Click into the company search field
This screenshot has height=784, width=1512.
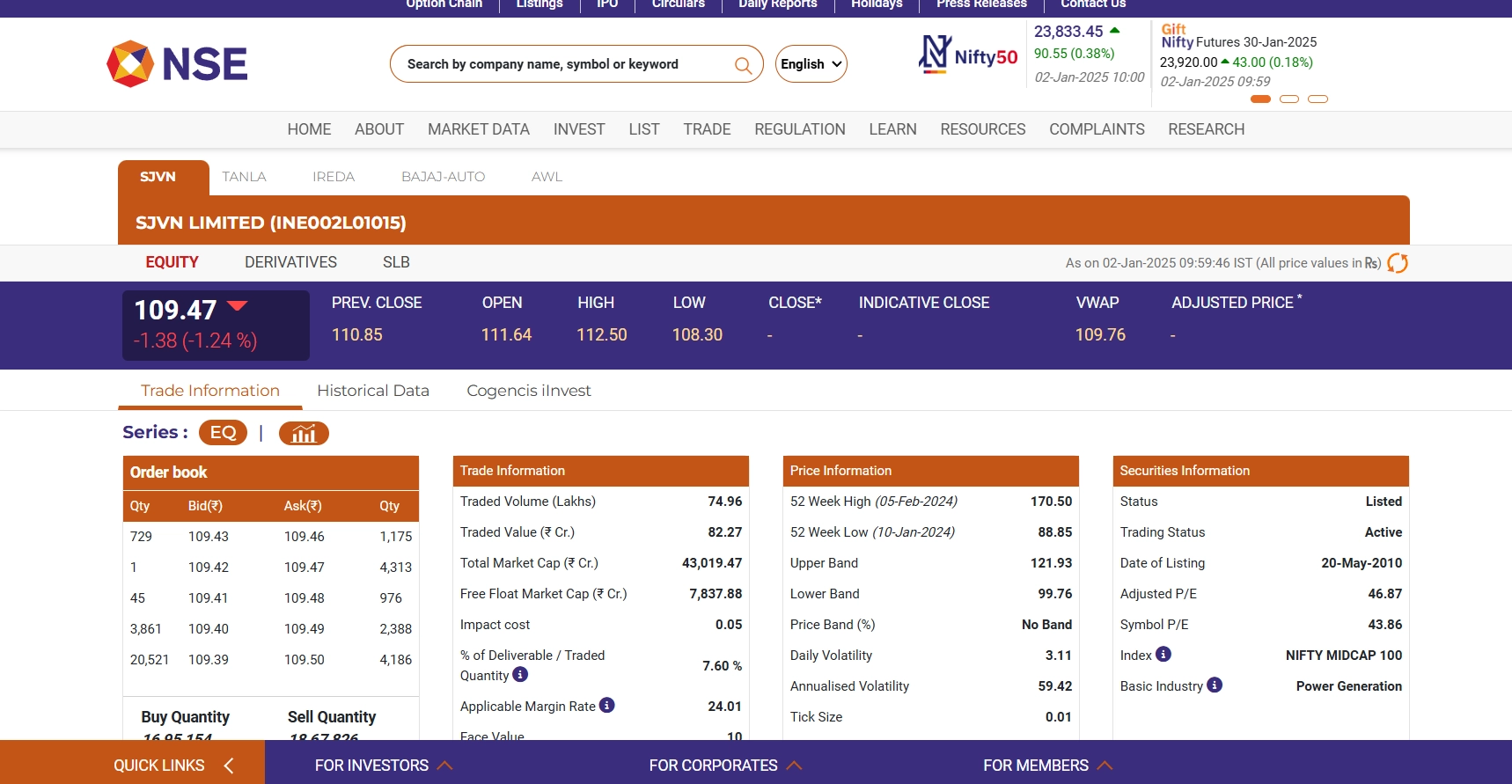point(563,64)
